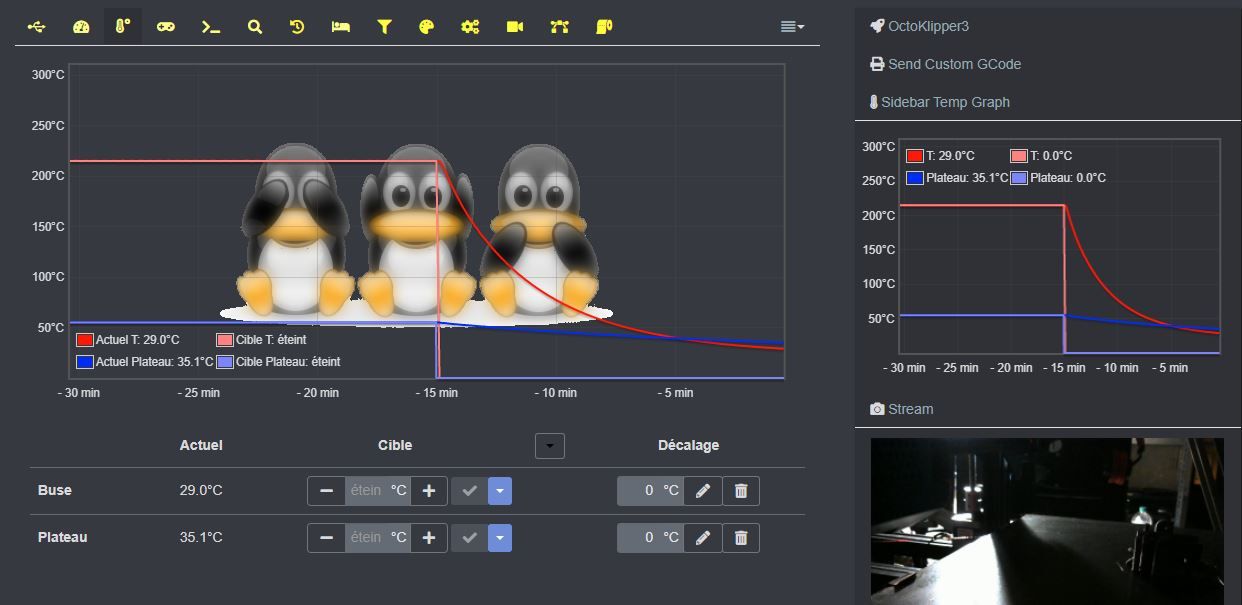Click the Actuel column header
This screenshot has height=605, width=1242.
[x=201, y=446]
